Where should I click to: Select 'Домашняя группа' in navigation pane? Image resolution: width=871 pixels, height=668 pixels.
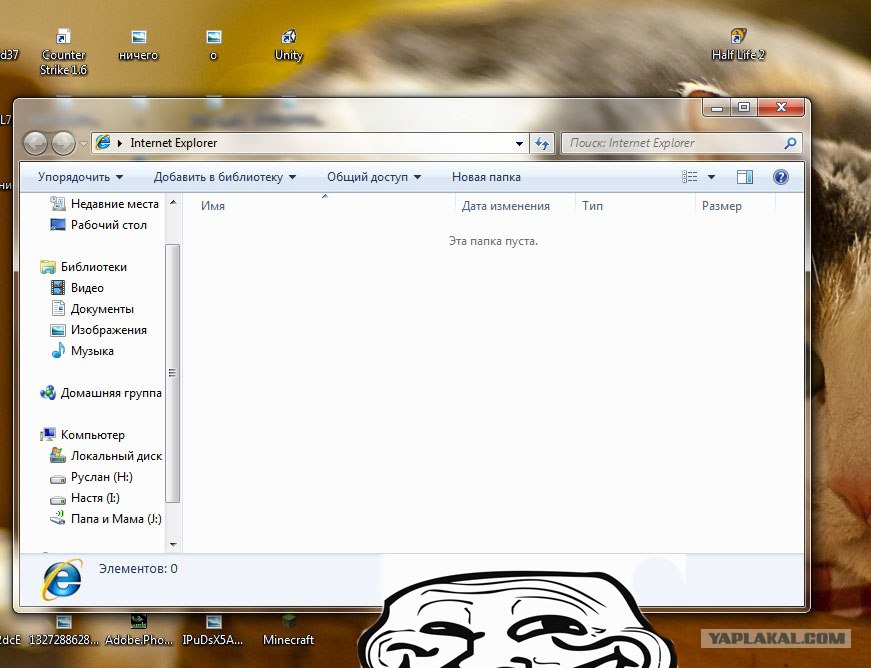click(101, 393)
